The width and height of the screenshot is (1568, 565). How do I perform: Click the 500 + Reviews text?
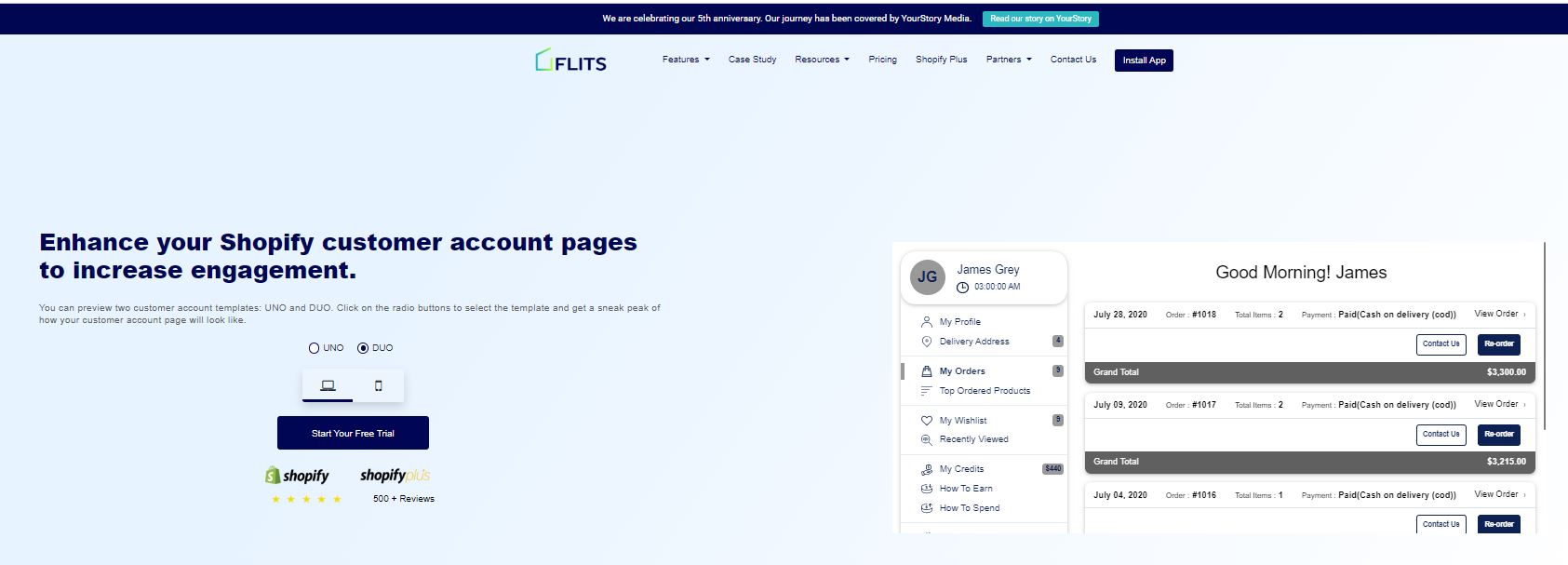coord(404,499)
